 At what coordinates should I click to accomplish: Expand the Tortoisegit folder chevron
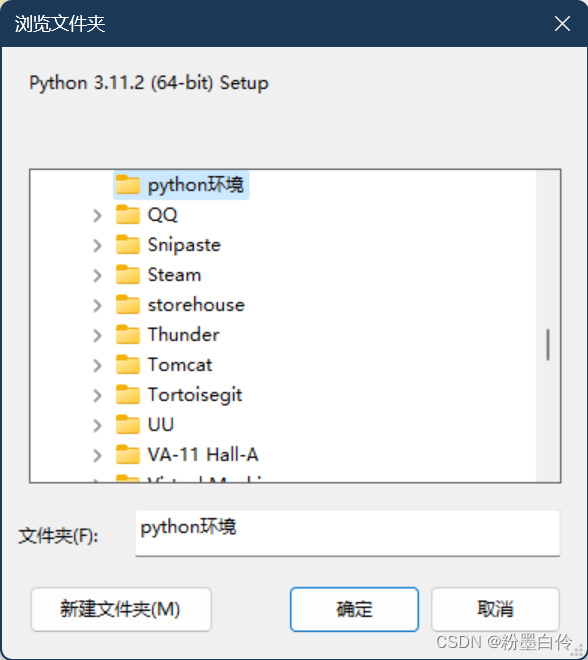(x=97, y=396)
